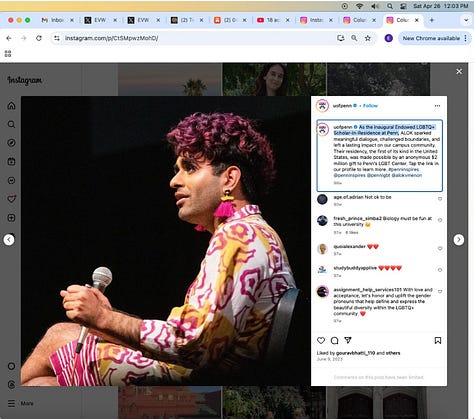474x419 pixels.
Task: Go to previous post arrow
Action: click(x=9, y=239)
